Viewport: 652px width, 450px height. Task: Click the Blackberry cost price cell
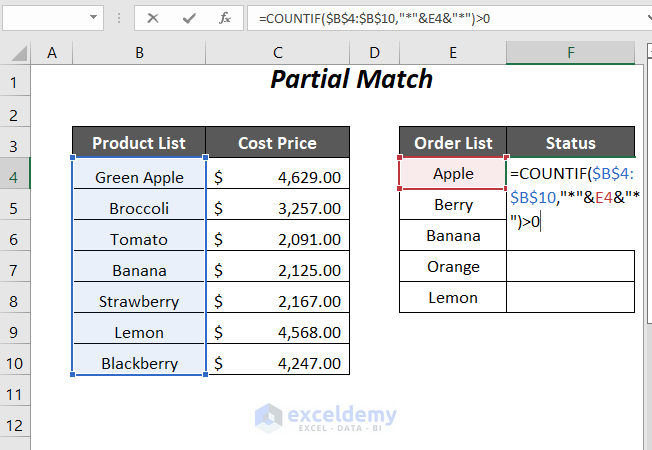pyautogui.click(x=278, y=363)
